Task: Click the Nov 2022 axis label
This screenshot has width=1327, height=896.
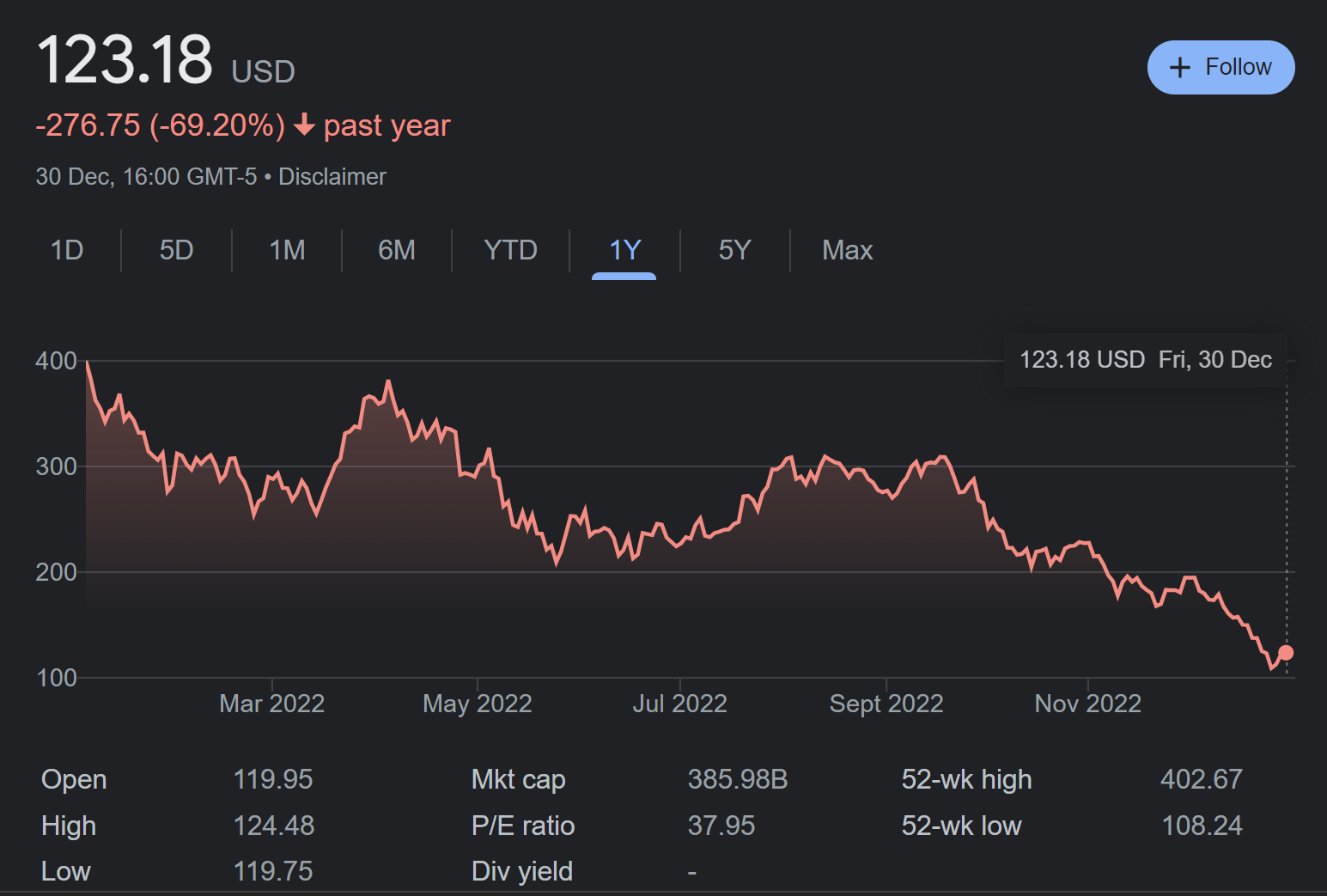Action: tap(1087, 704)
